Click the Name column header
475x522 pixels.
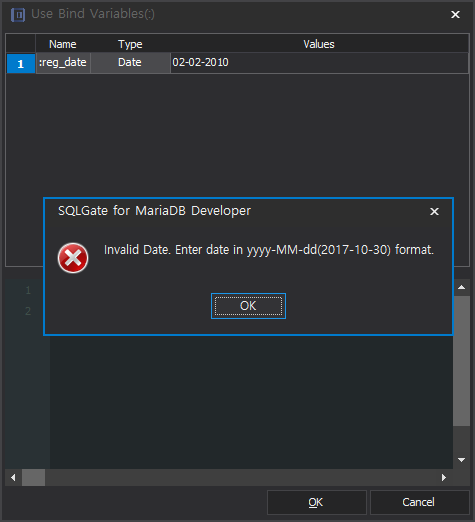(x=63, y=44)
